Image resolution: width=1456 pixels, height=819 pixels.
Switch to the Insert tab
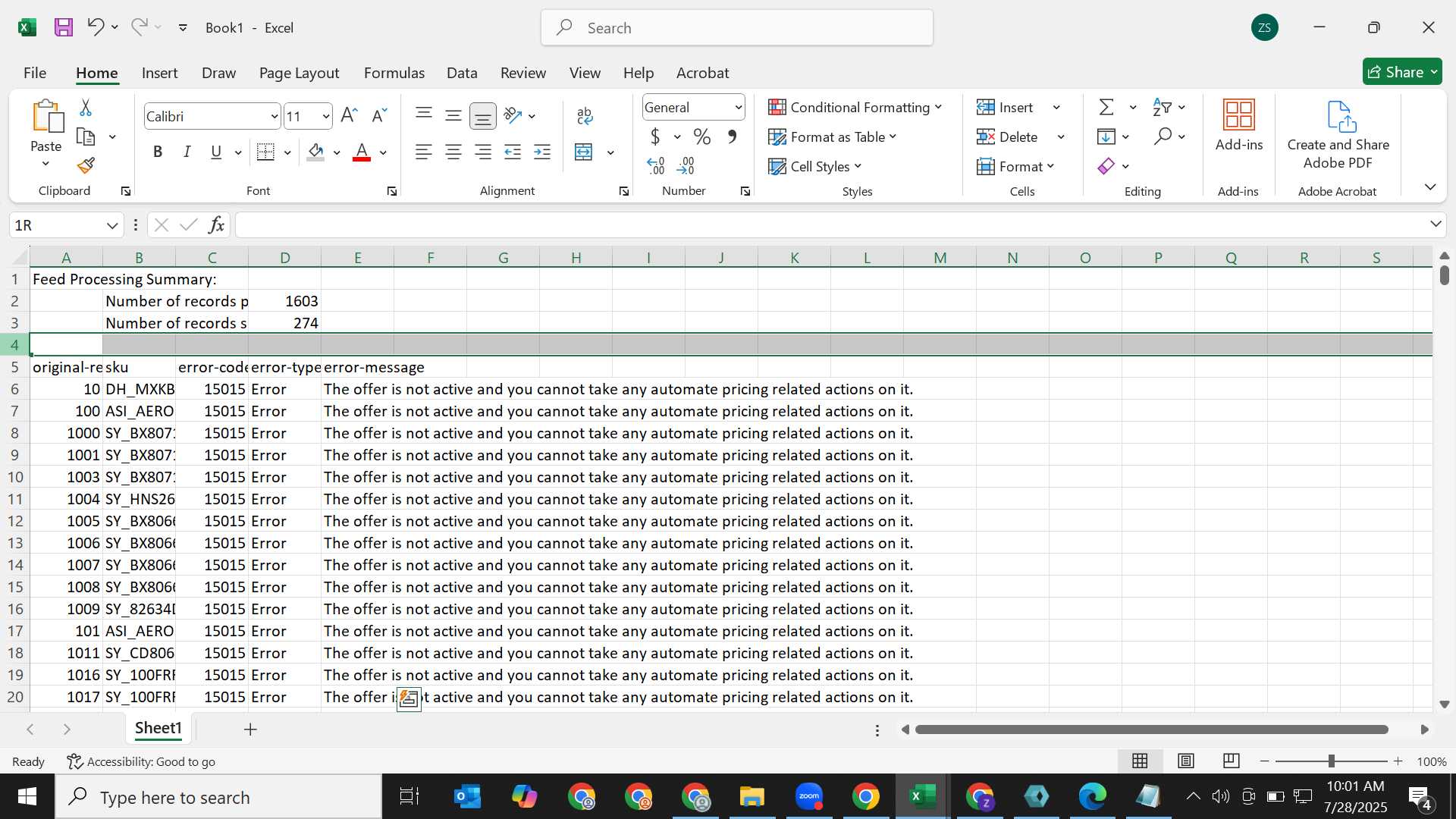[159, 73]
